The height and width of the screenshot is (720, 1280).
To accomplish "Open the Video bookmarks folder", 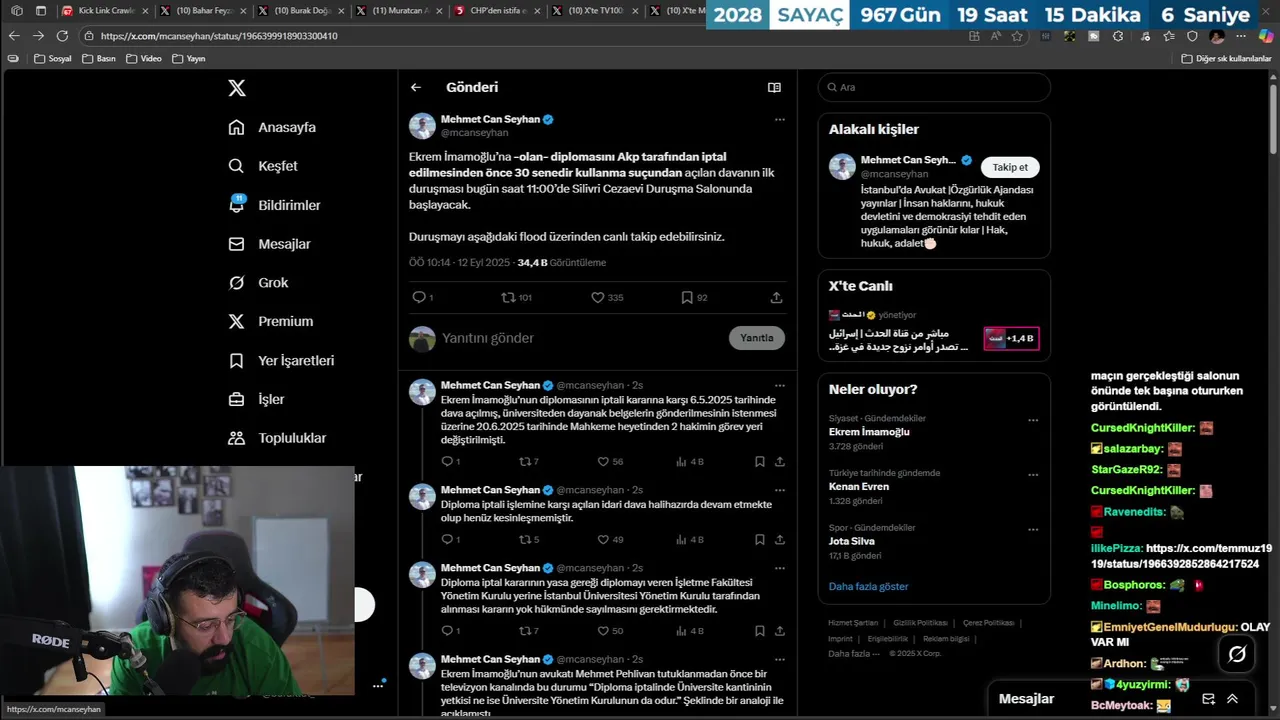I will (143, 58).
